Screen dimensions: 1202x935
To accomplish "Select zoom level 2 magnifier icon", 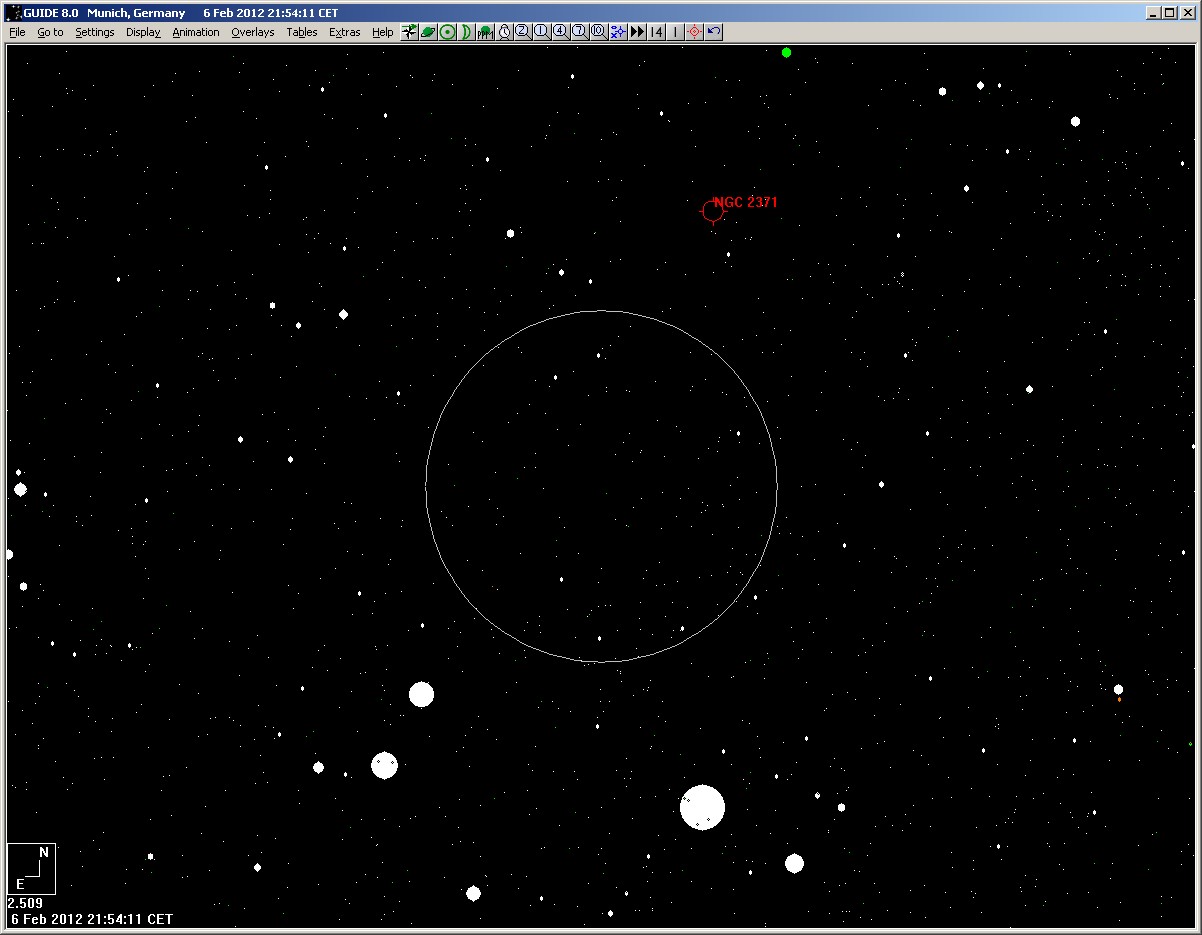I will click(x=522, y=32).
